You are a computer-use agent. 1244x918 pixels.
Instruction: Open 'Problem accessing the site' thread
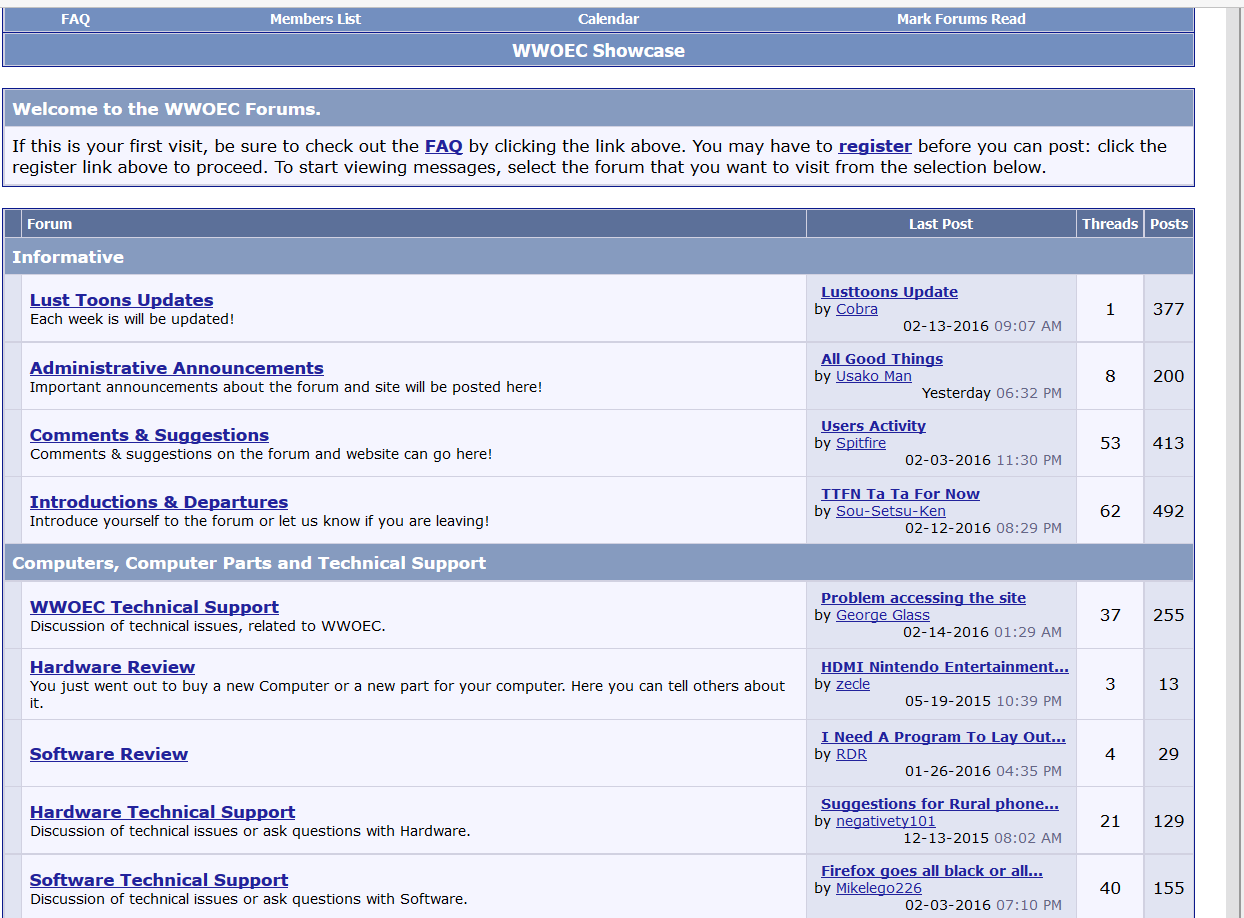click(923, 598)
